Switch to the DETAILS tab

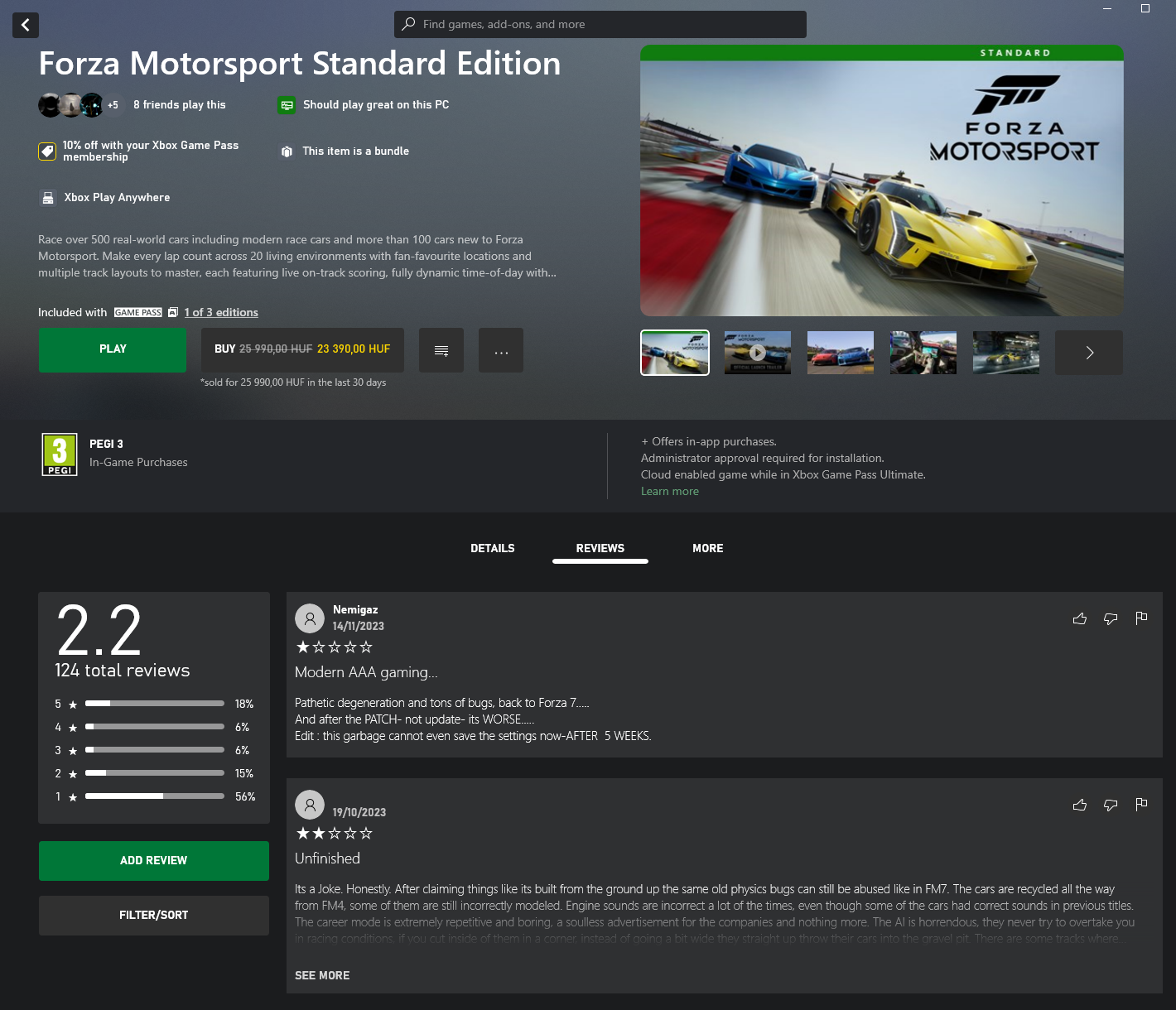click(x=493, y=548)
